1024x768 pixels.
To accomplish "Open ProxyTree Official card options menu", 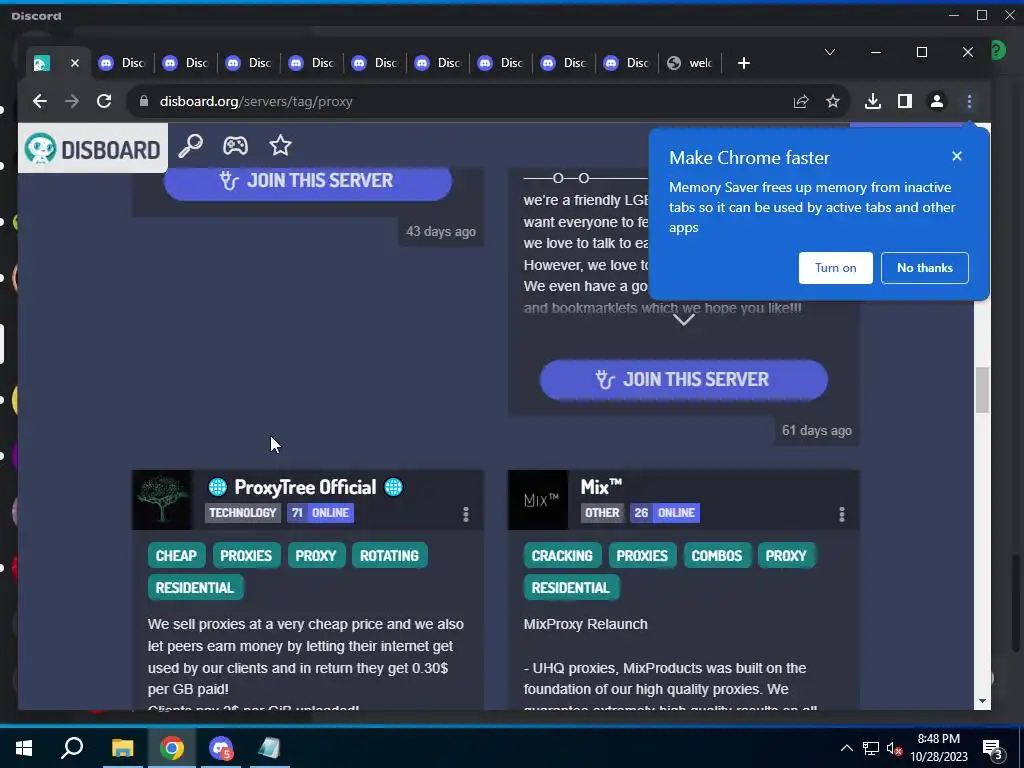I will tap(466, 515).
